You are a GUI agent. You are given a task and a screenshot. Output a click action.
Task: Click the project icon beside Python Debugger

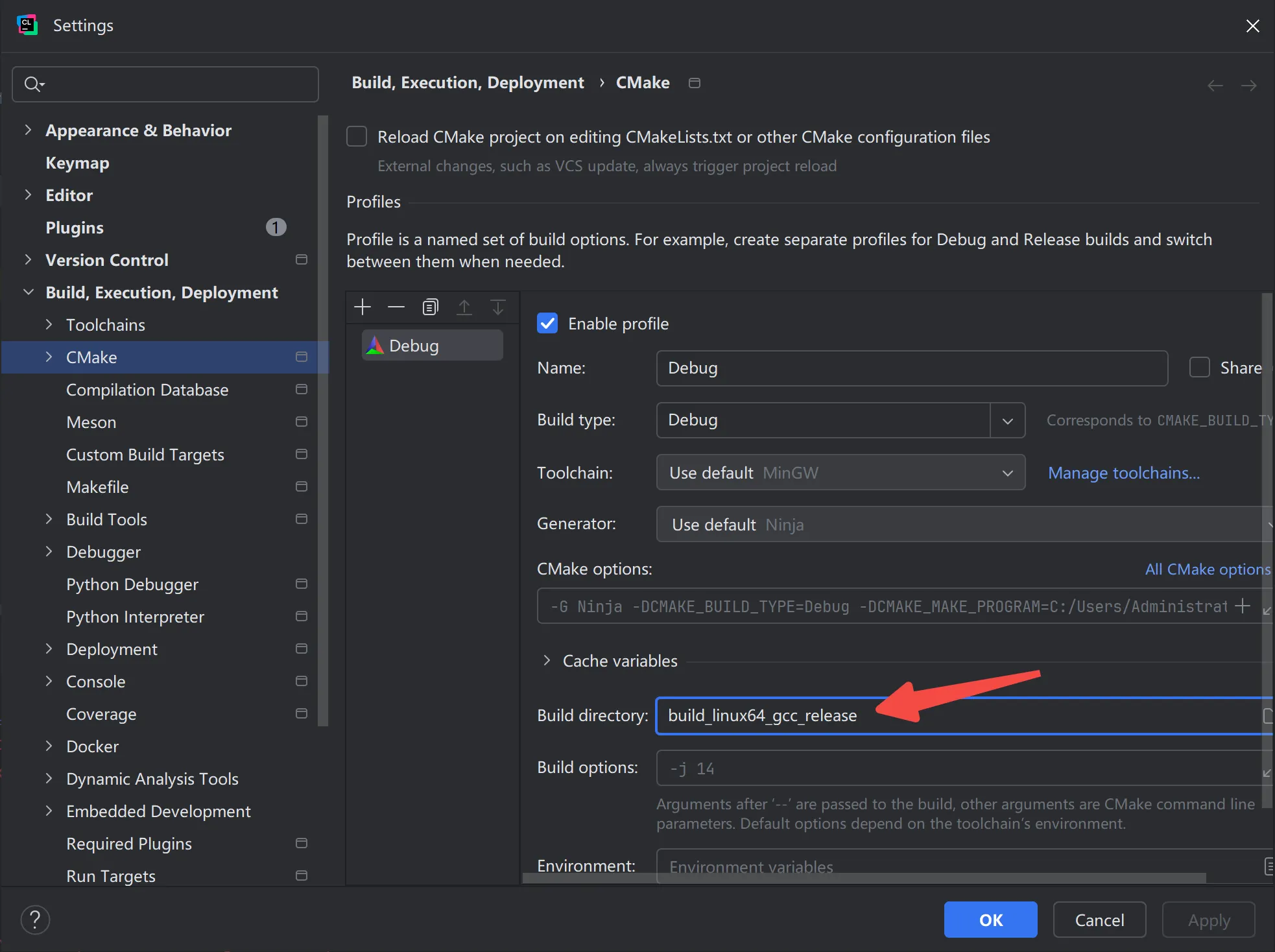(302, 584)
